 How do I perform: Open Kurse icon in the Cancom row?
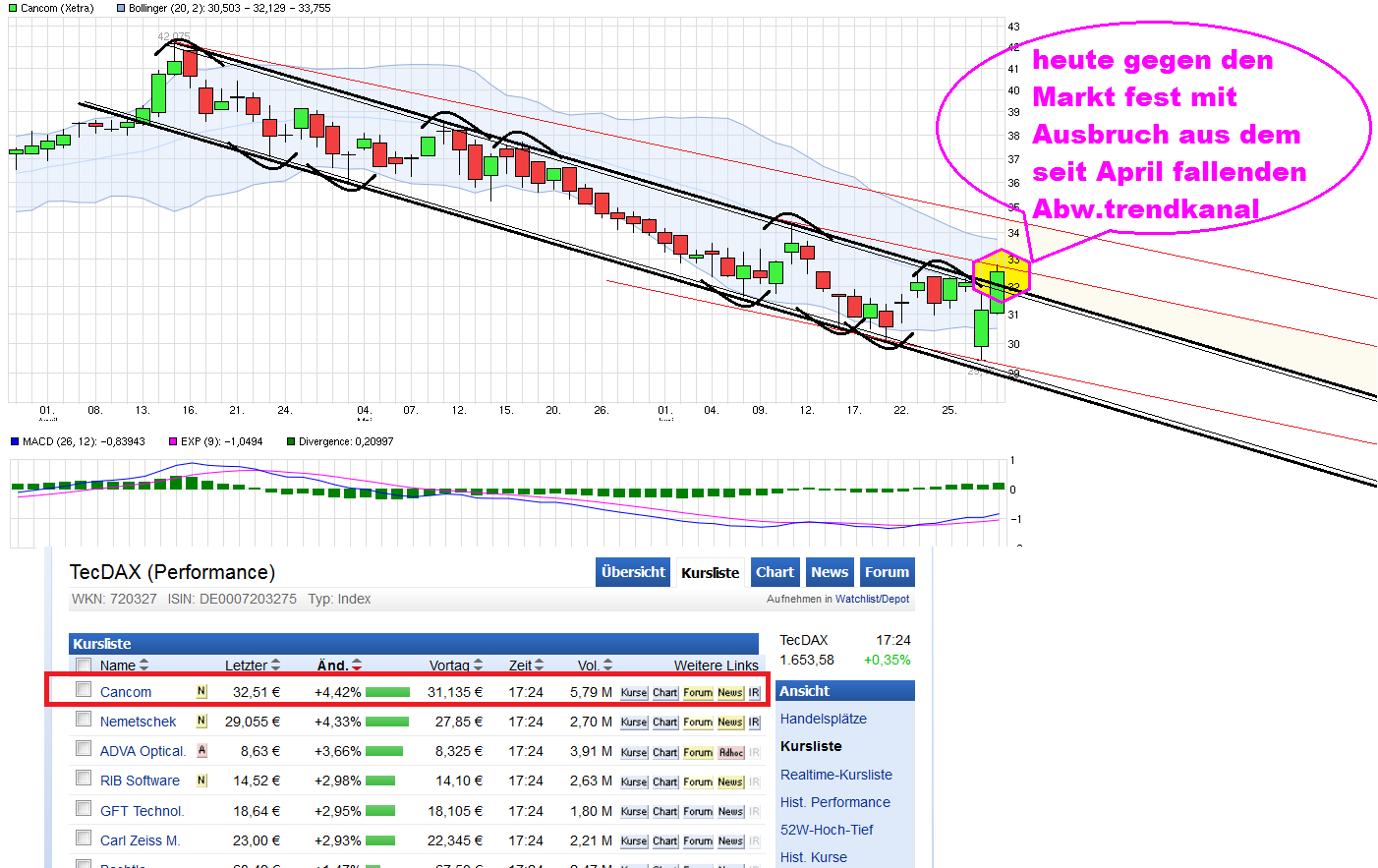pyautogui.click(x=634, y=693)
